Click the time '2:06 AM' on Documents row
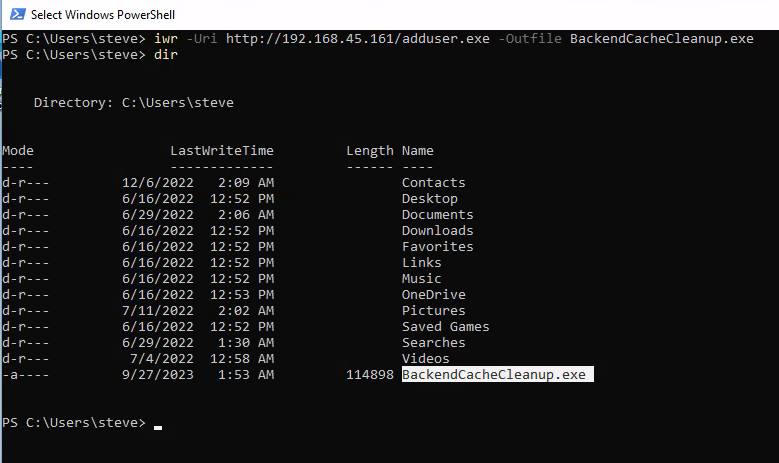The width and height of the screenshot is (779, 463). point(246,215)
